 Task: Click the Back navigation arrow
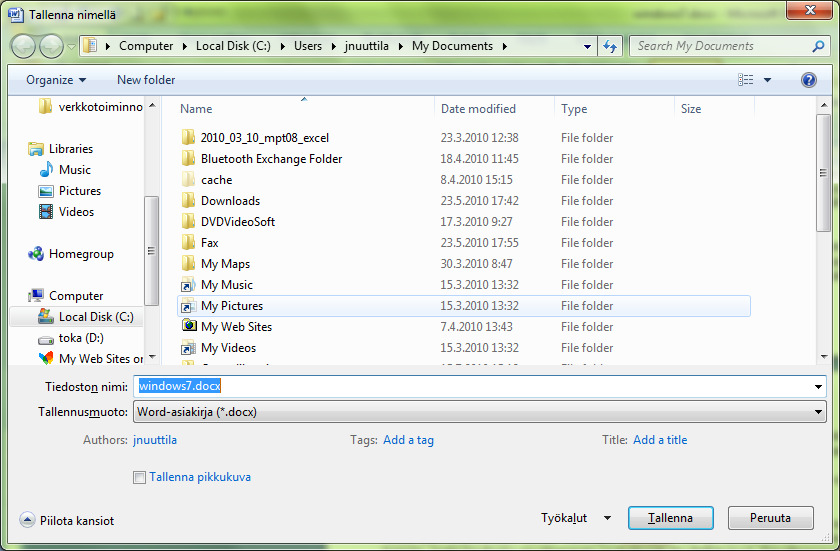23,47
